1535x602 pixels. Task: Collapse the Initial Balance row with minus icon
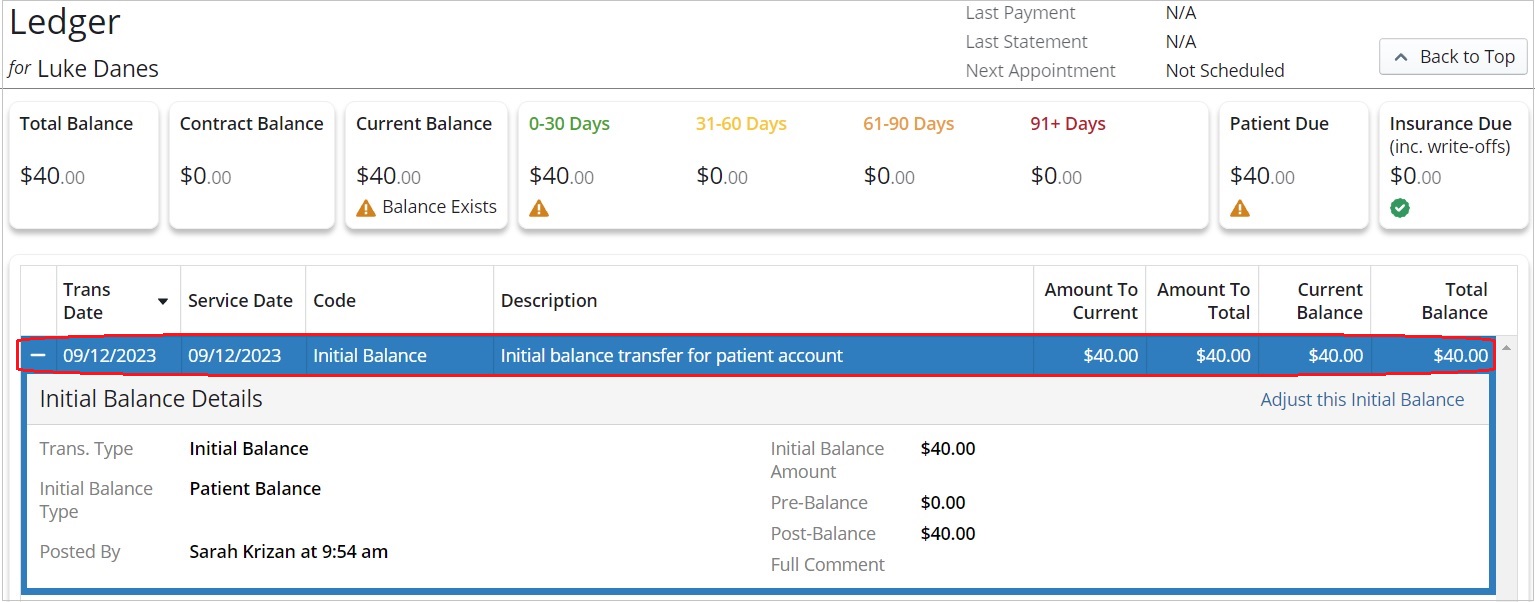click(x=38, y=355)
